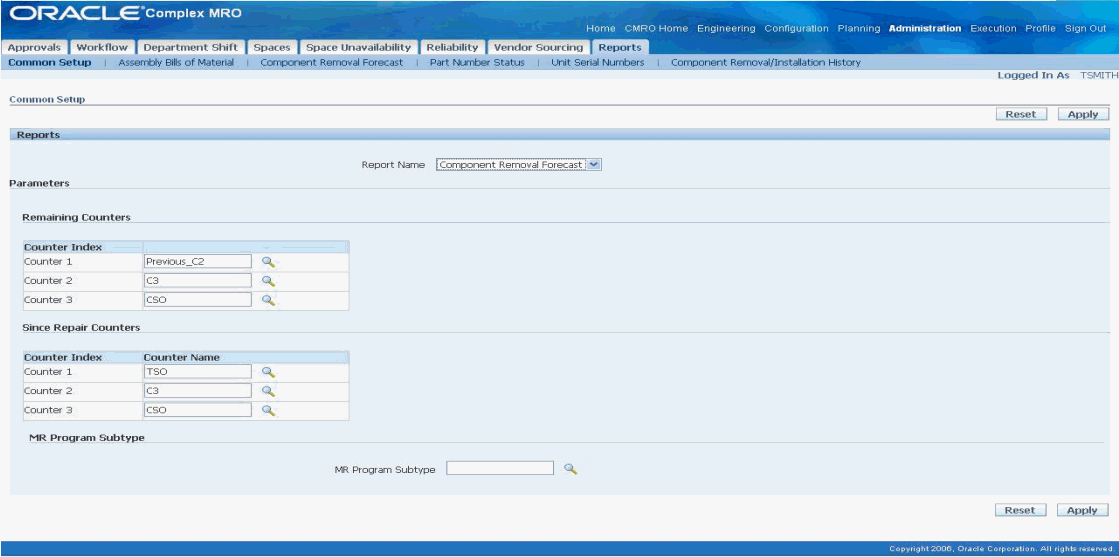1119x557 pixels.
Task: Click the top Apply button
Action: [x=1083, y=114]
